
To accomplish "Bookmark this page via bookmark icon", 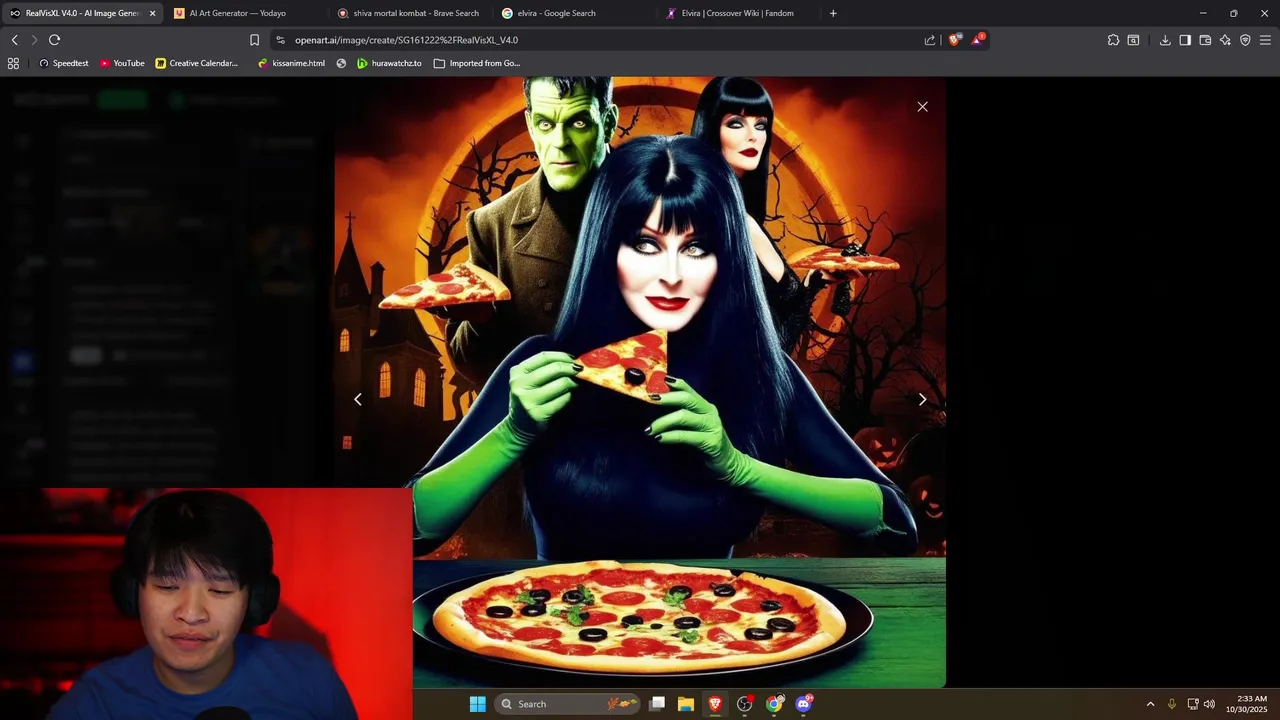I will [x=254, y=40].
